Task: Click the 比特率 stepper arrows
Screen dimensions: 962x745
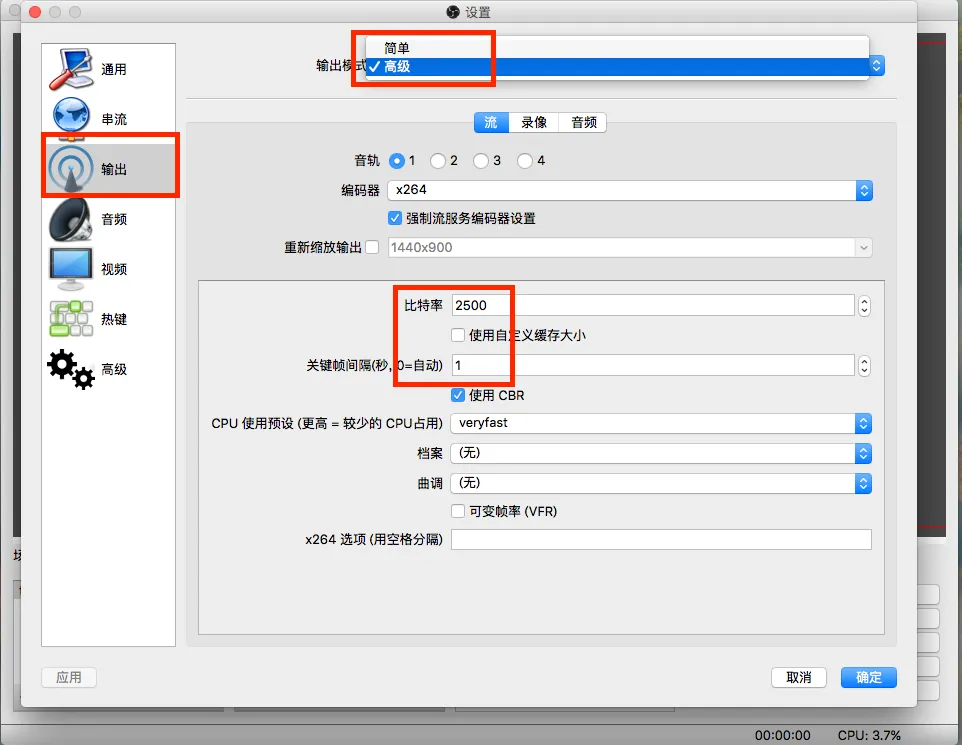Action: (864, 306)
